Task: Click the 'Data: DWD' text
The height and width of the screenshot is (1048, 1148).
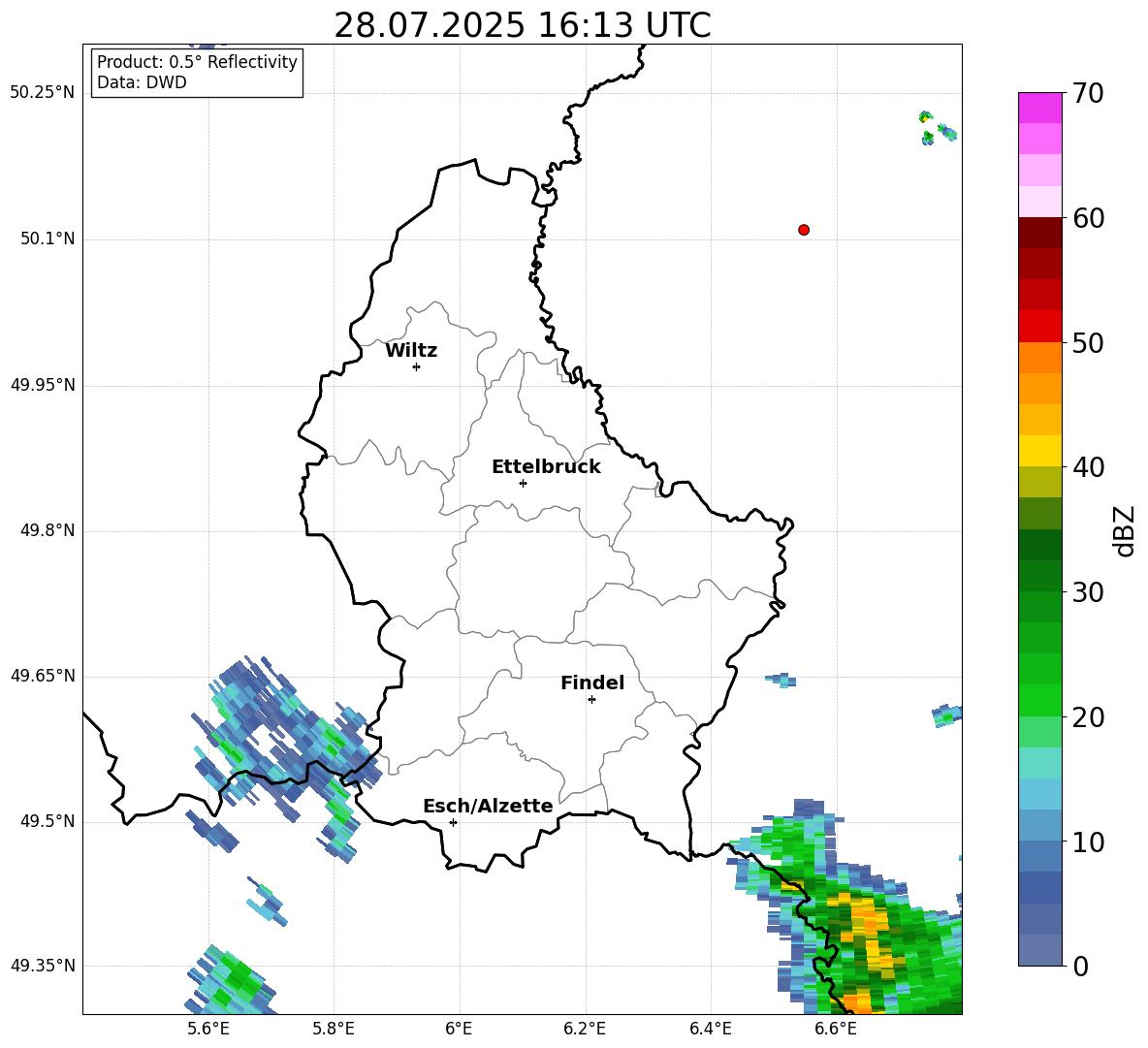Action: coord(142,82)
